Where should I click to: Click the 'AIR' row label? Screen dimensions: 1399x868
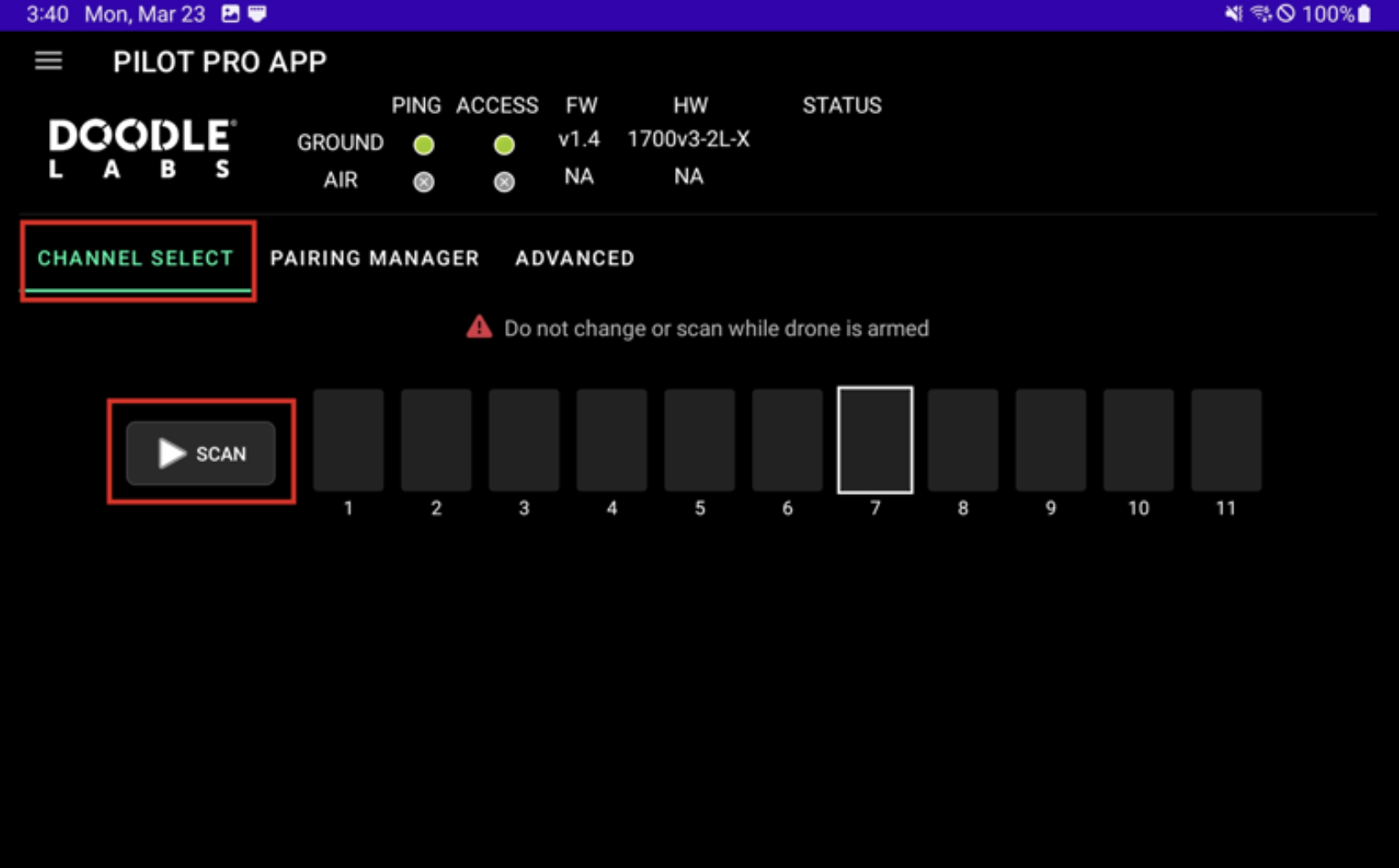tap(340, 180)
